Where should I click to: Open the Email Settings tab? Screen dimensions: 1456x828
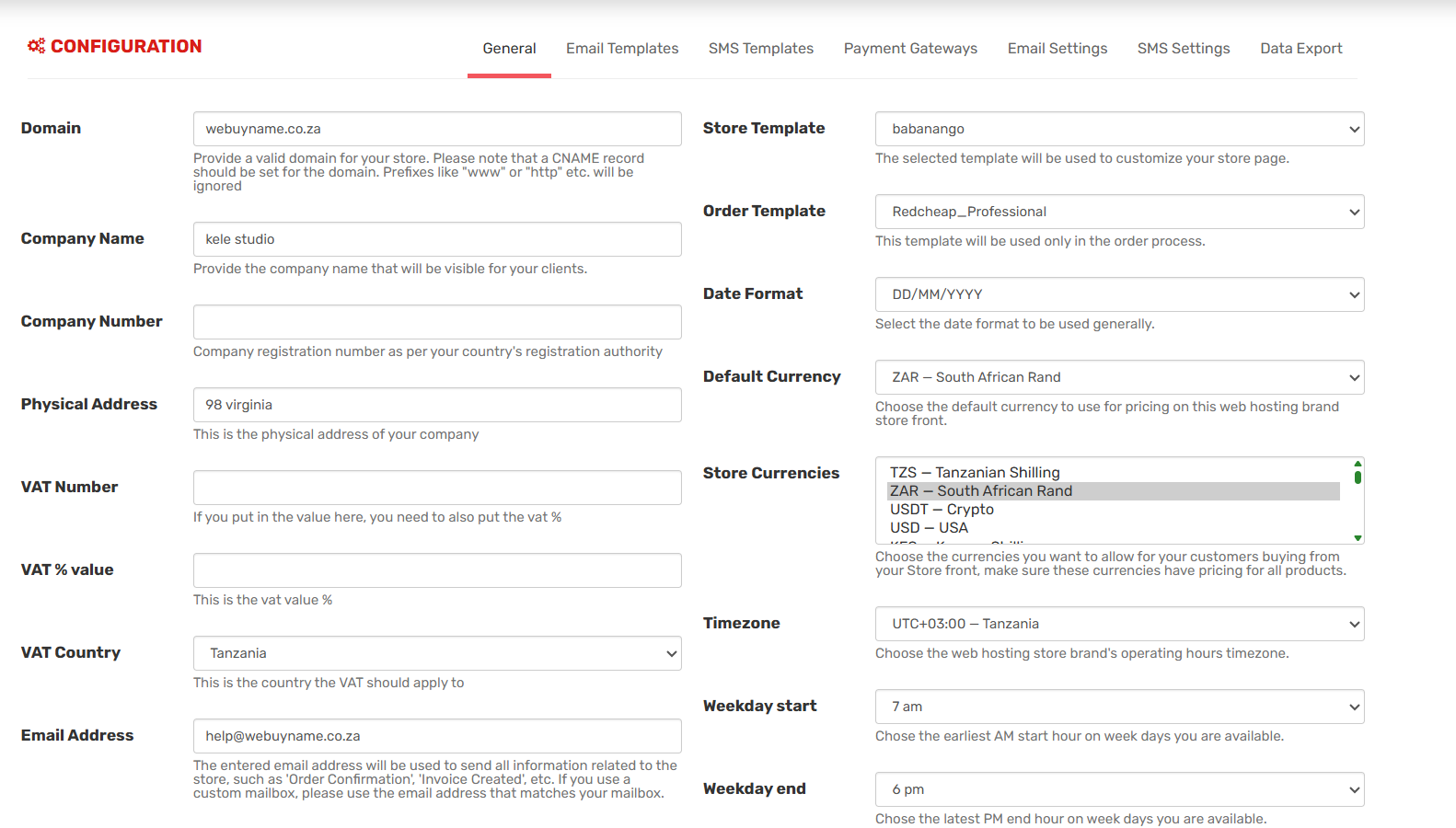coord(1057,49)
